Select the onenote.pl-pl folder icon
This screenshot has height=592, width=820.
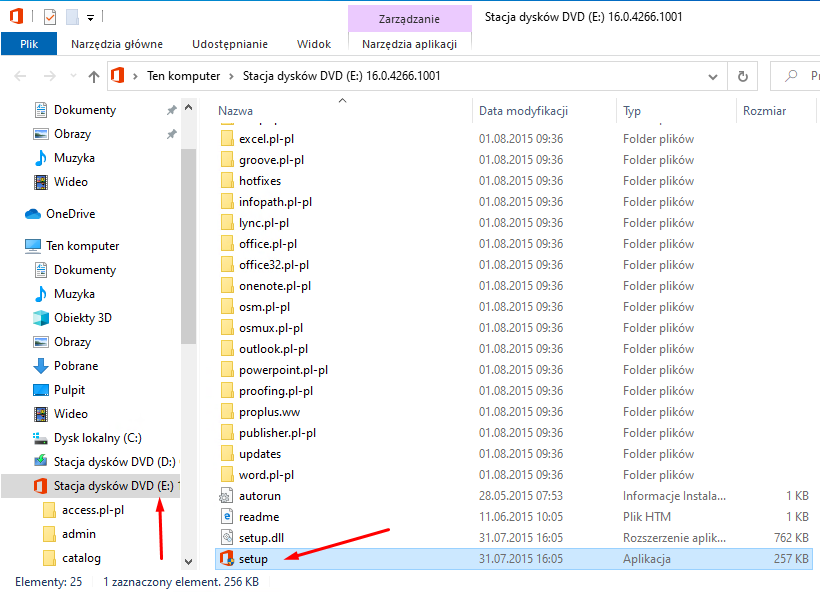pos(227,286)
